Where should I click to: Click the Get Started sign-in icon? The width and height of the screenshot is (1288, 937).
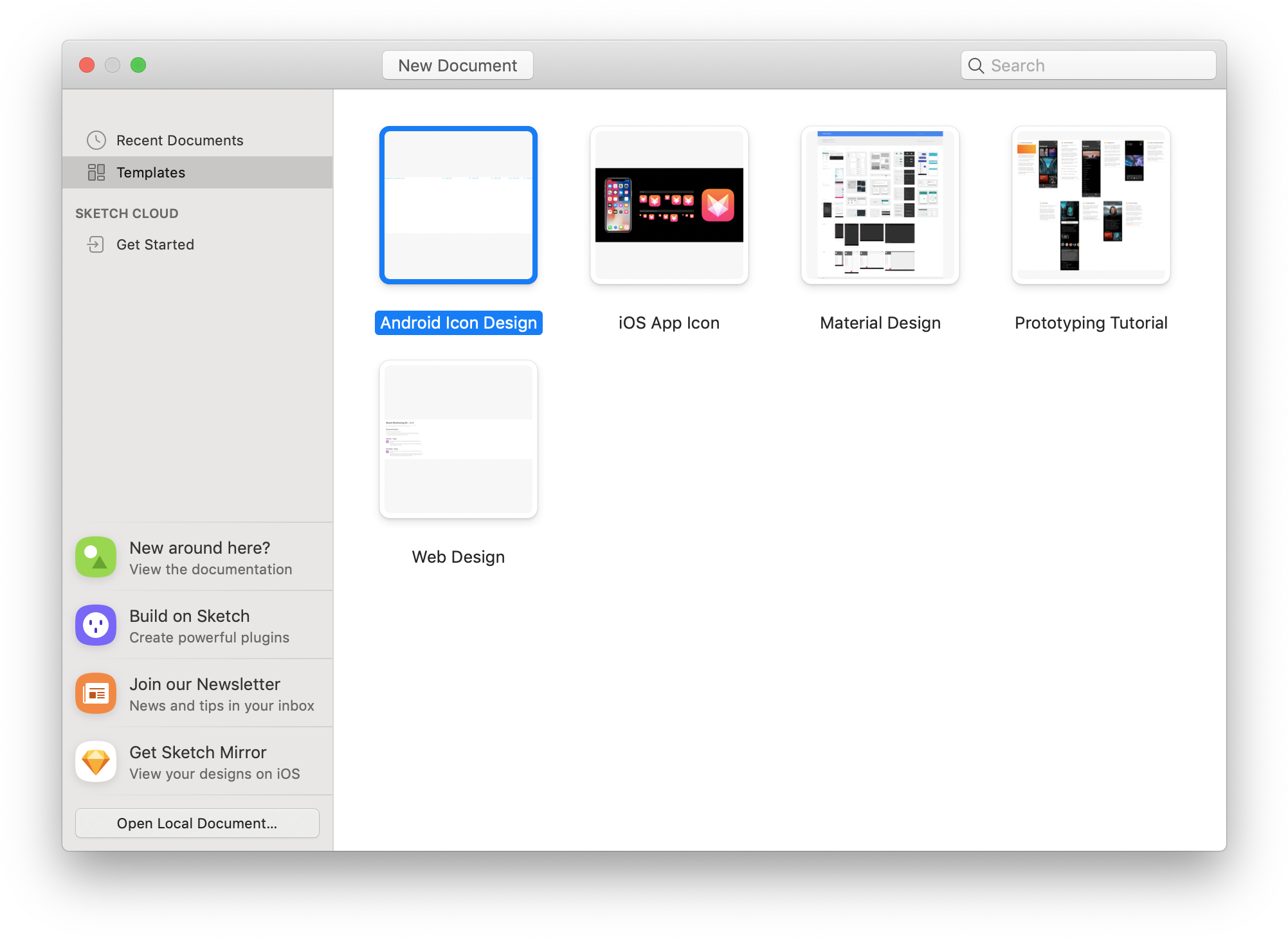[x=96, y=244]
